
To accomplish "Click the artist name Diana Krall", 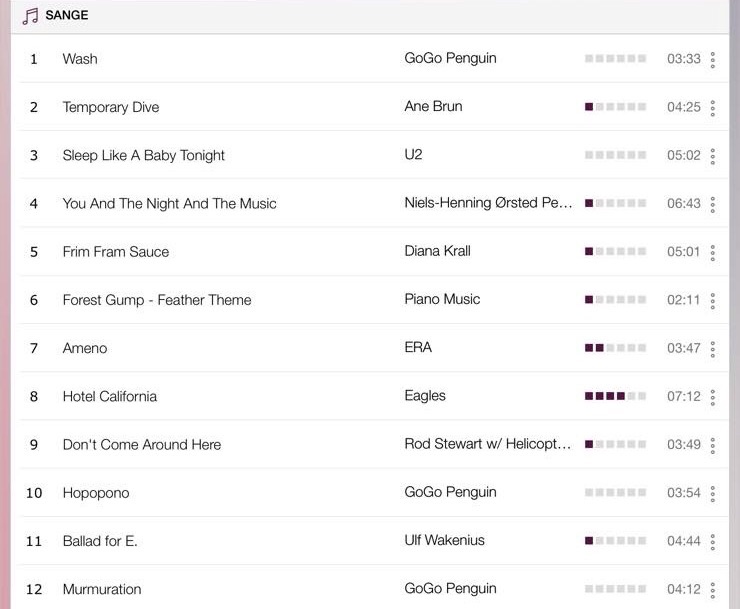I will (x=437, y=251).
